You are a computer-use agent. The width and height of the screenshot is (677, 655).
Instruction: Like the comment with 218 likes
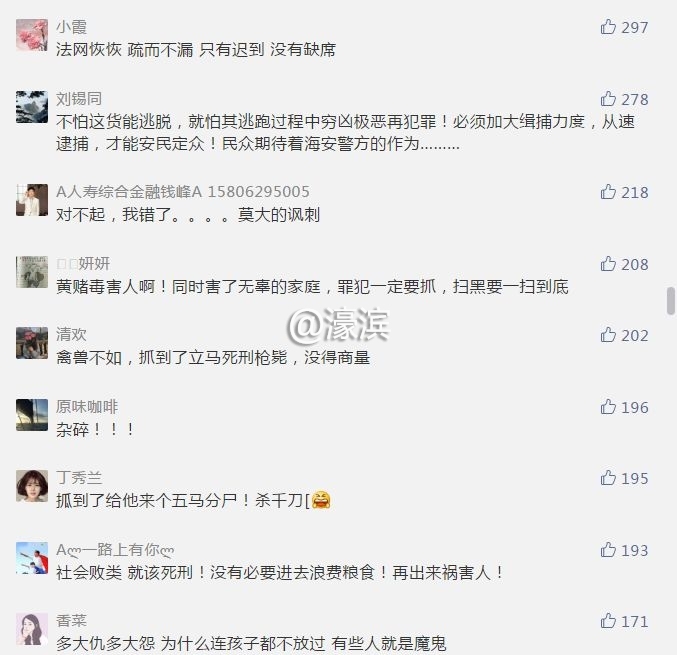(x=608, y=192)
